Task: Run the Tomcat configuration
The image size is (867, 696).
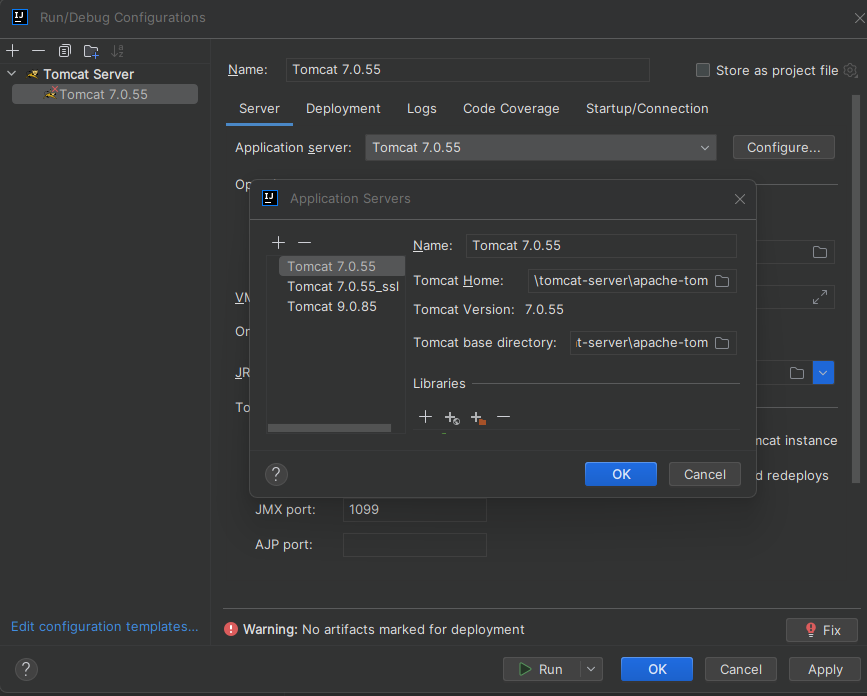Action: point(541,669)
